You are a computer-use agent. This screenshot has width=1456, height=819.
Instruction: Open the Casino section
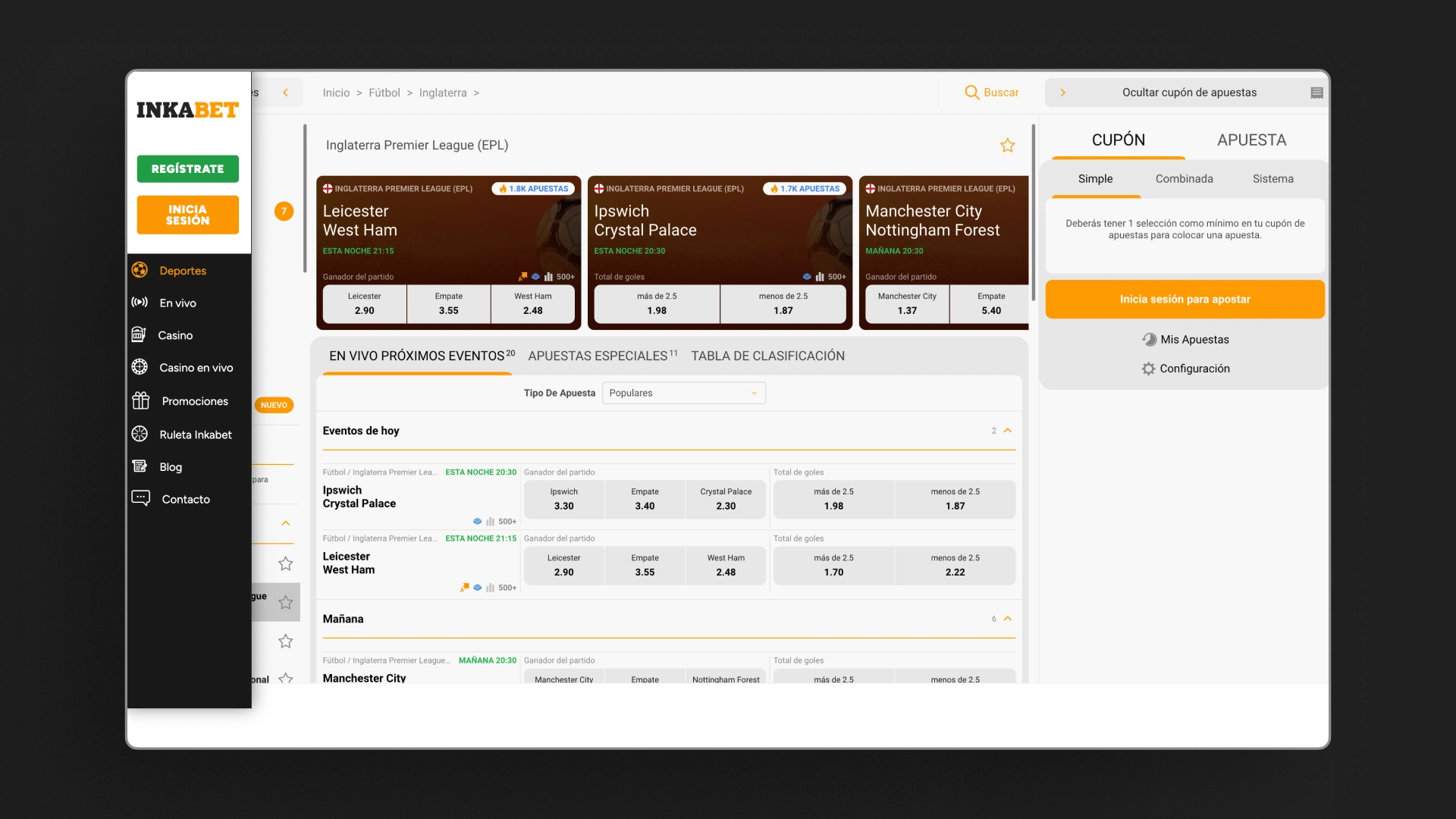[175, 335]
